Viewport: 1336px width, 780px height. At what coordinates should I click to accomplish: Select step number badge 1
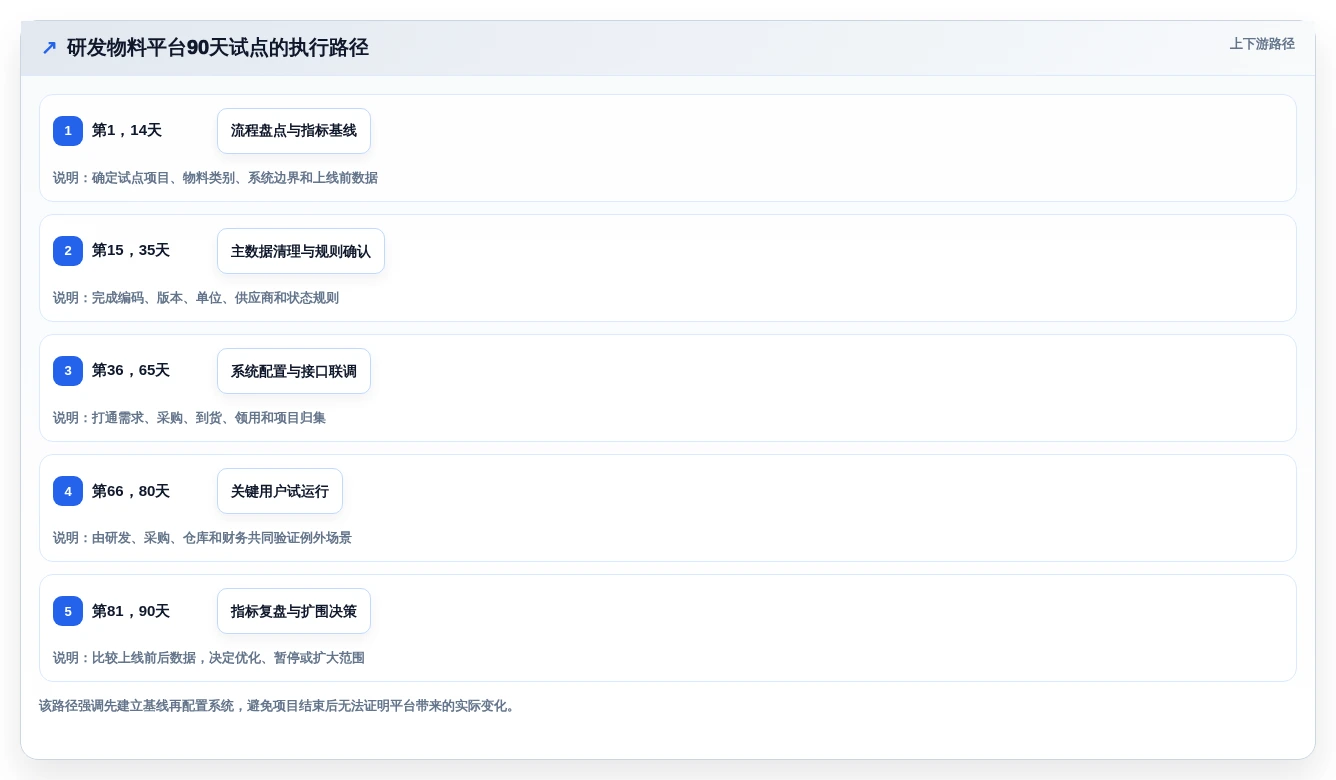[x=68, y=131]
